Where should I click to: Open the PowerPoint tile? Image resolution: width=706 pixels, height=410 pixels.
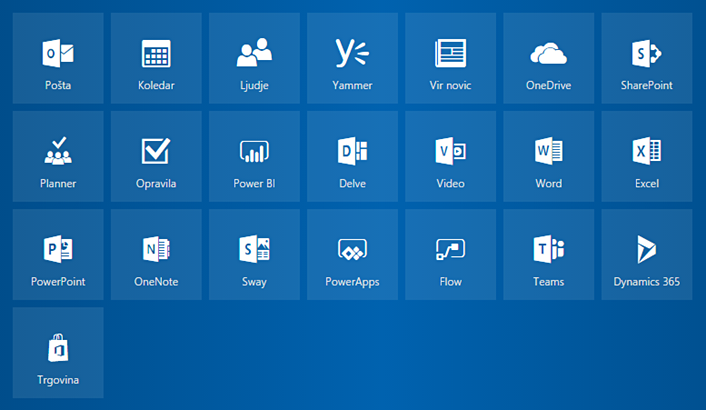coord(58,254)
